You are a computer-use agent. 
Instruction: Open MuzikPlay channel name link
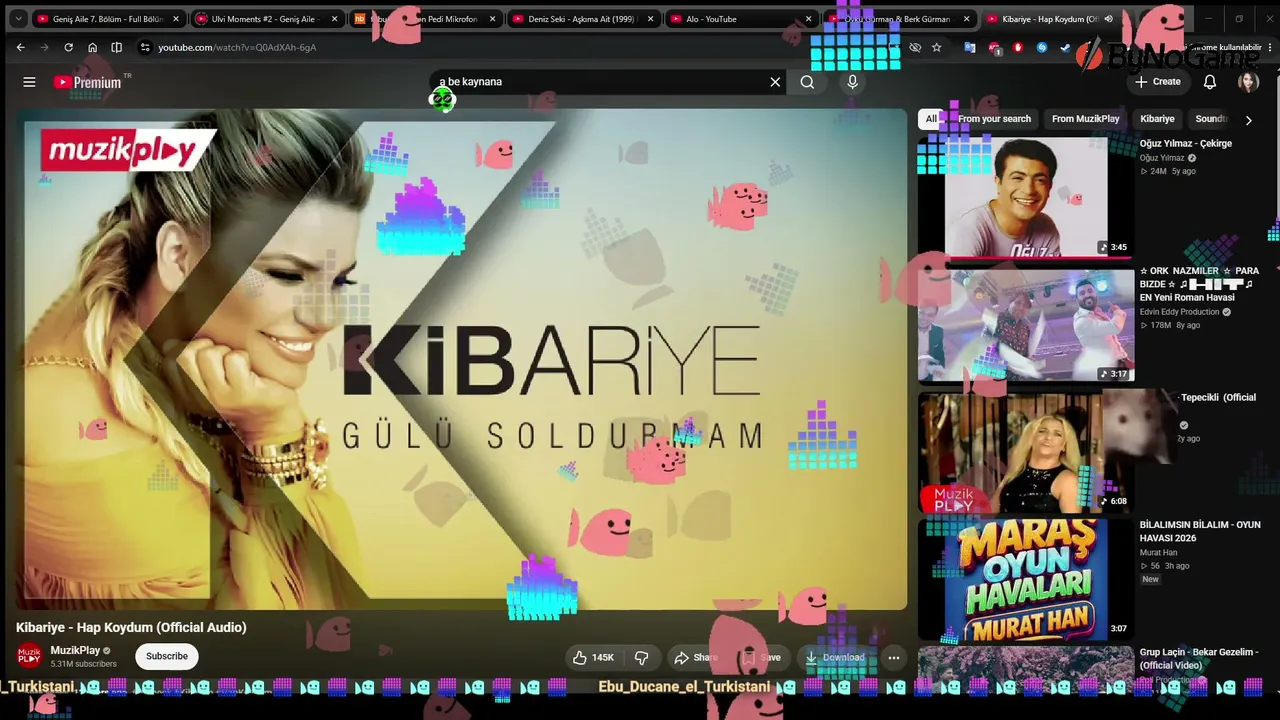(x=75, y=651)
